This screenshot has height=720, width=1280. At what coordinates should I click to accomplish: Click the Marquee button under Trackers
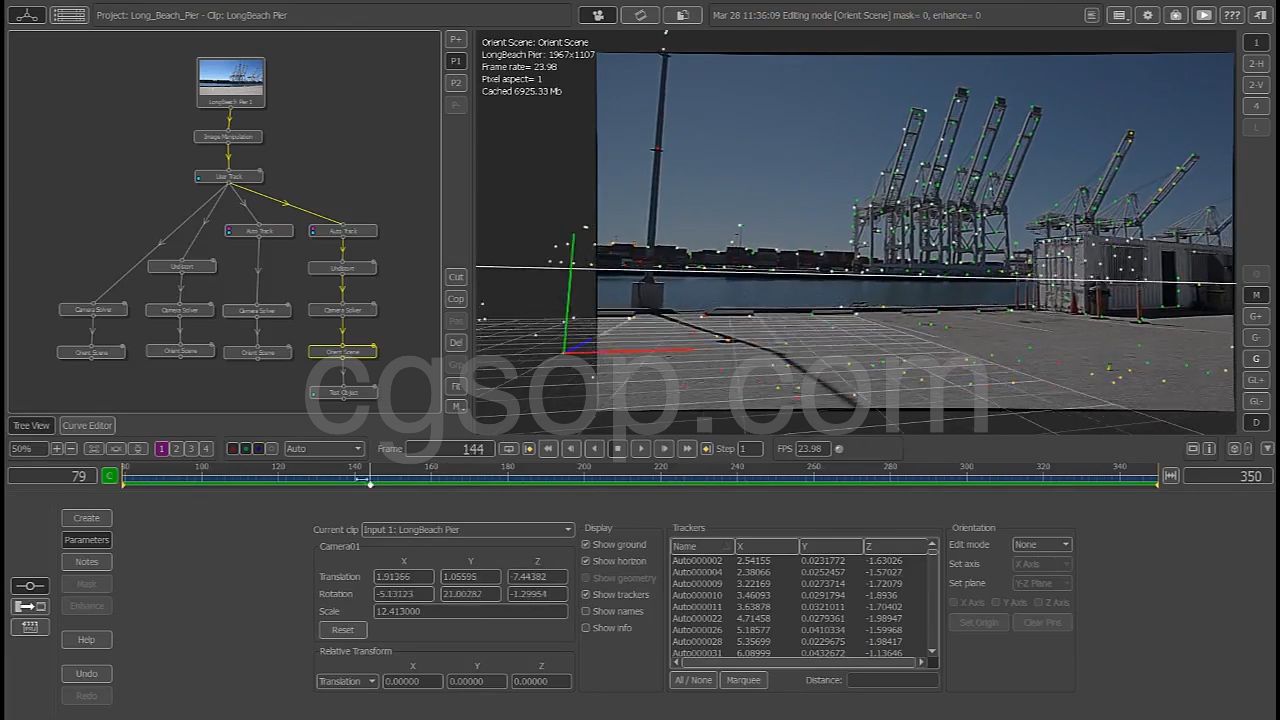click(x=743, y=680)
